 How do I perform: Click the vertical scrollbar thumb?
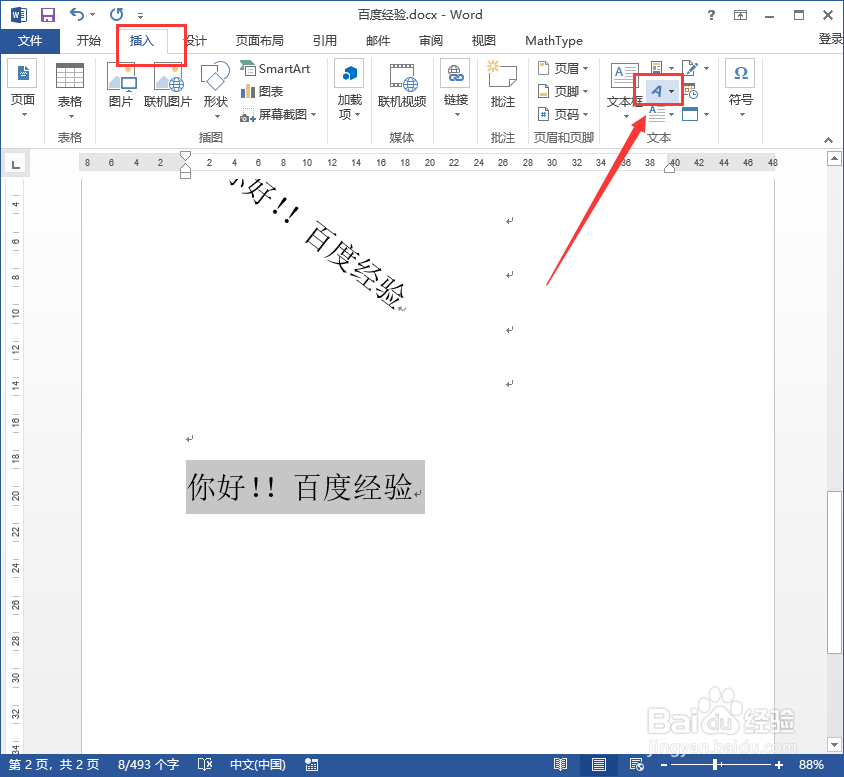coord(834,573)
